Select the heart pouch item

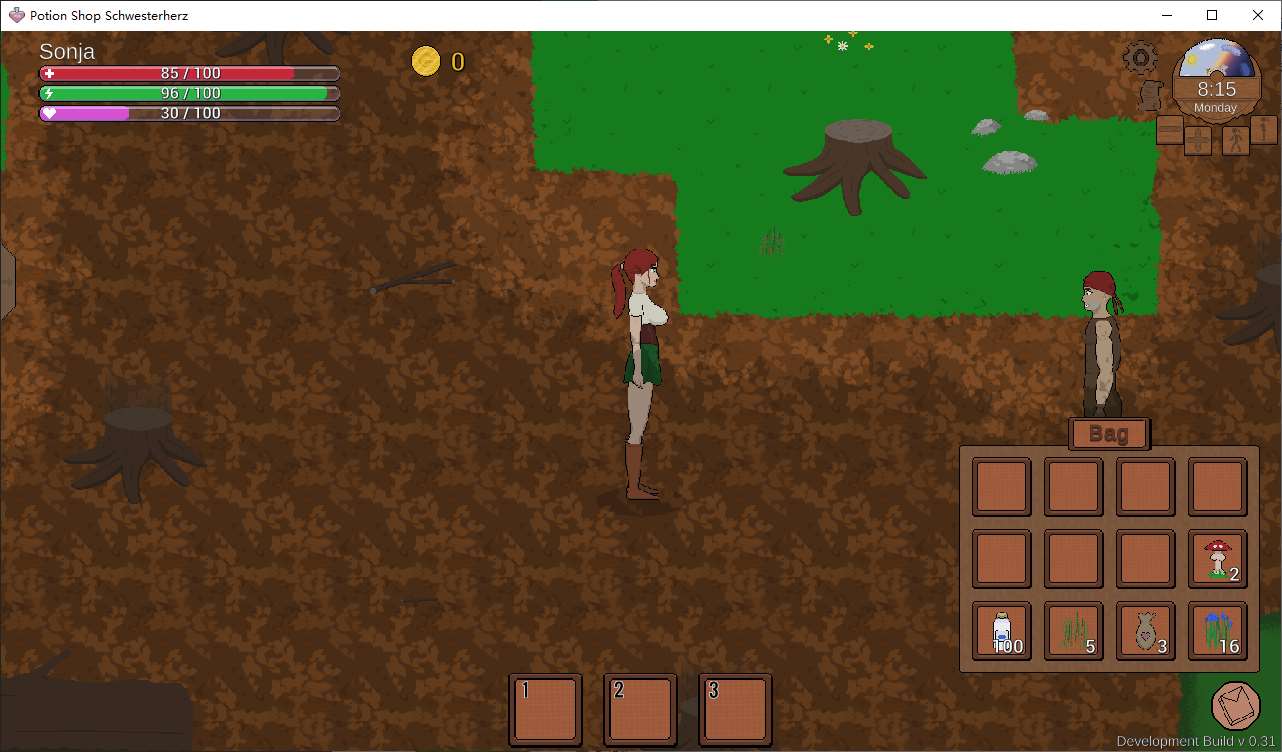pos(1145,631)
